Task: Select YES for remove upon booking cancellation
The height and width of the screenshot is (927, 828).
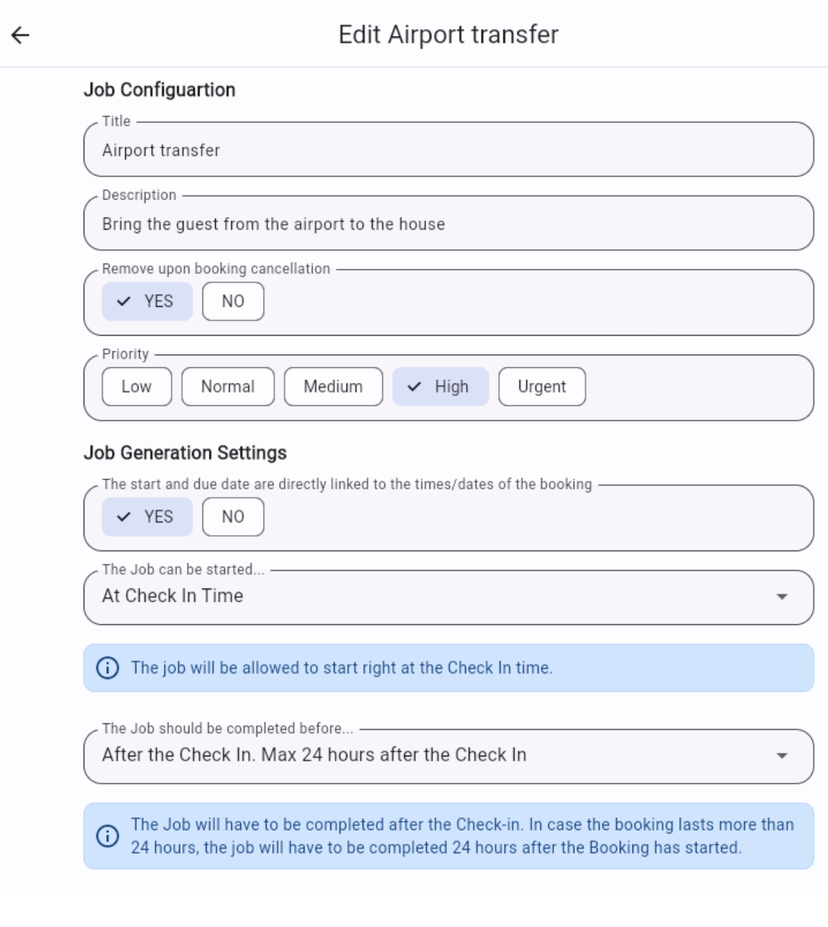Action: click(x=147, y=301)
